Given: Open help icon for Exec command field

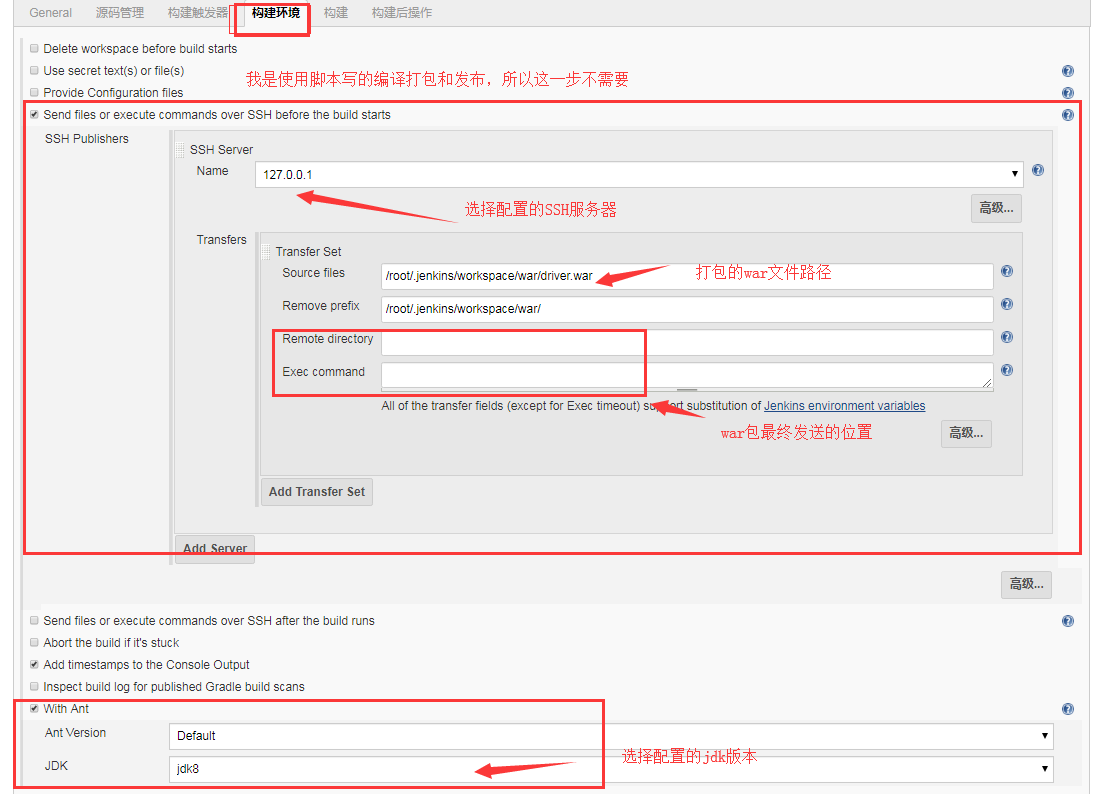Looking at the screenshot, I should pos(1007,370).
